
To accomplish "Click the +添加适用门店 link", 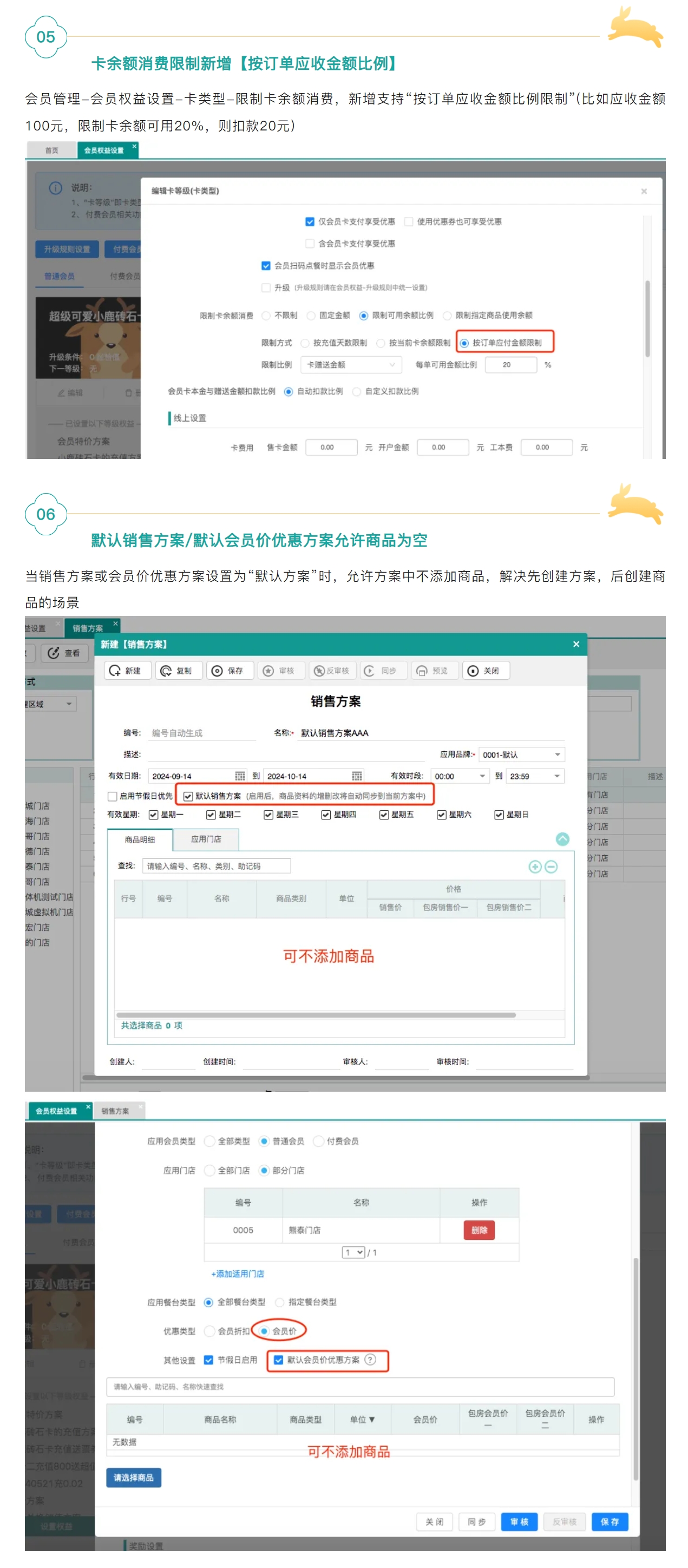I will coord(238,1274).
